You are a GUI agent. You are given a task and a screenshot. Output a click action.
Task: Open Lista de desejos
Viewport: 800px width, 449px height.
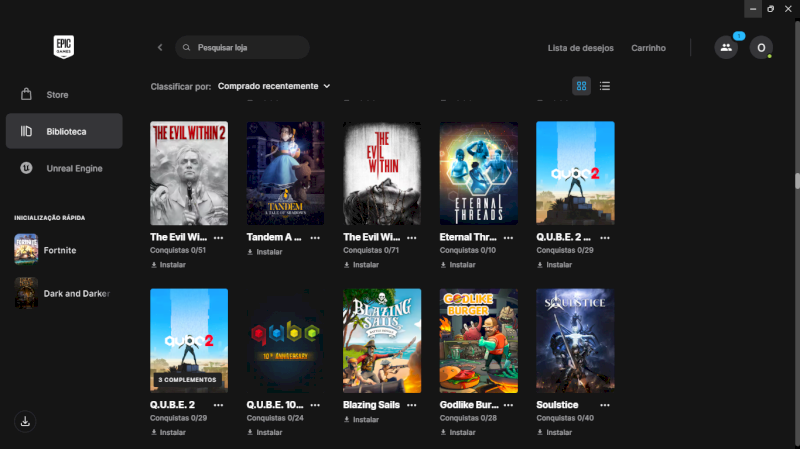click(x=581, y=48)
